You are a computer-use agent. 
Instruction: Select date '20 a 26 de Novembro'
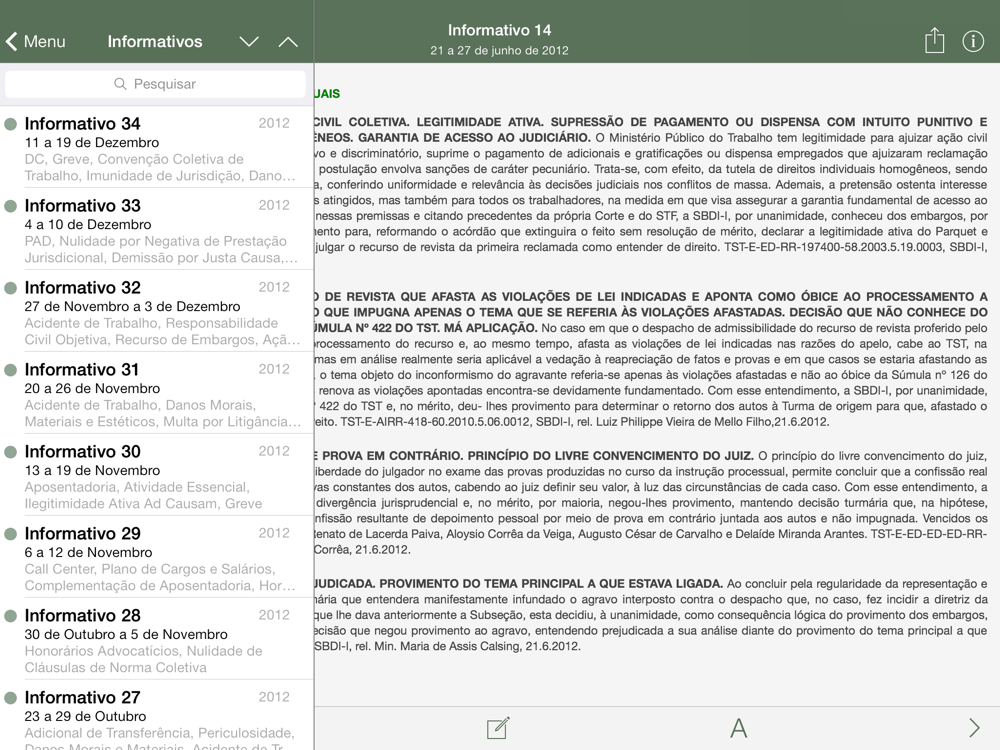[x=92, y=388]
